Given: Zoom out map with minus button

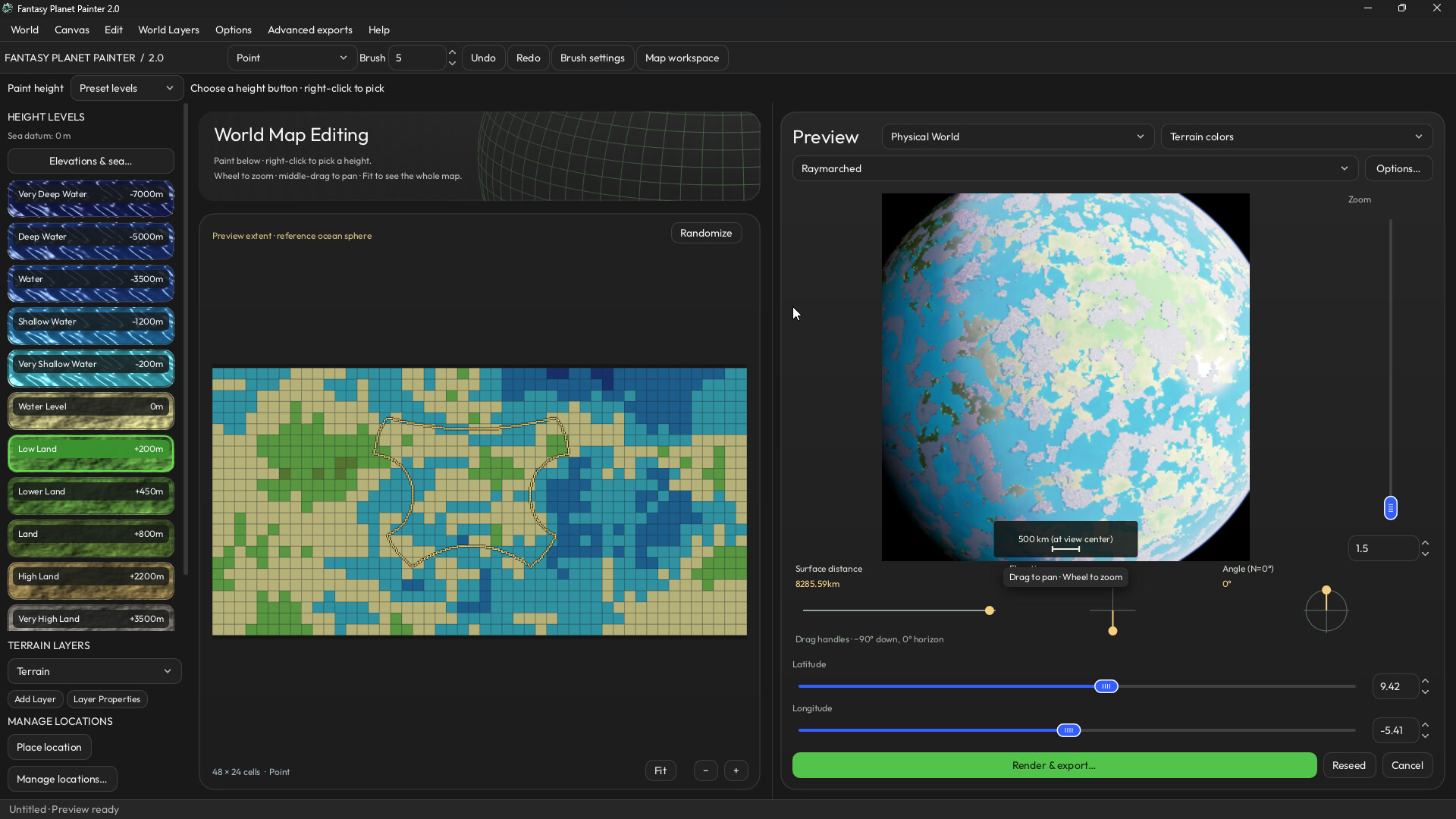Looking at the screenshot, I should tap(706, 770).
